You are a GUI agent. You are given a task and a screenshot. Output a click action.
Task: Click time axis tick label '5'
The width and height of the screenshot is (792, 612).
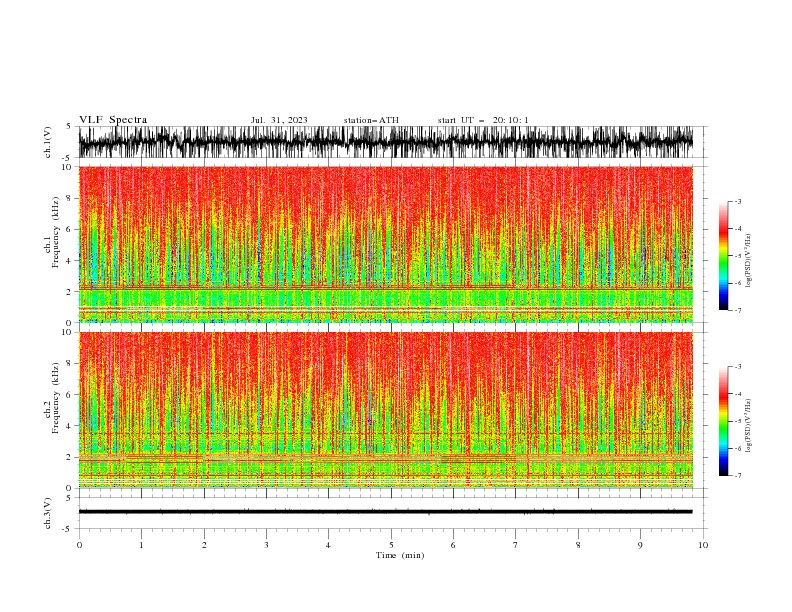(x=391, y=545)
